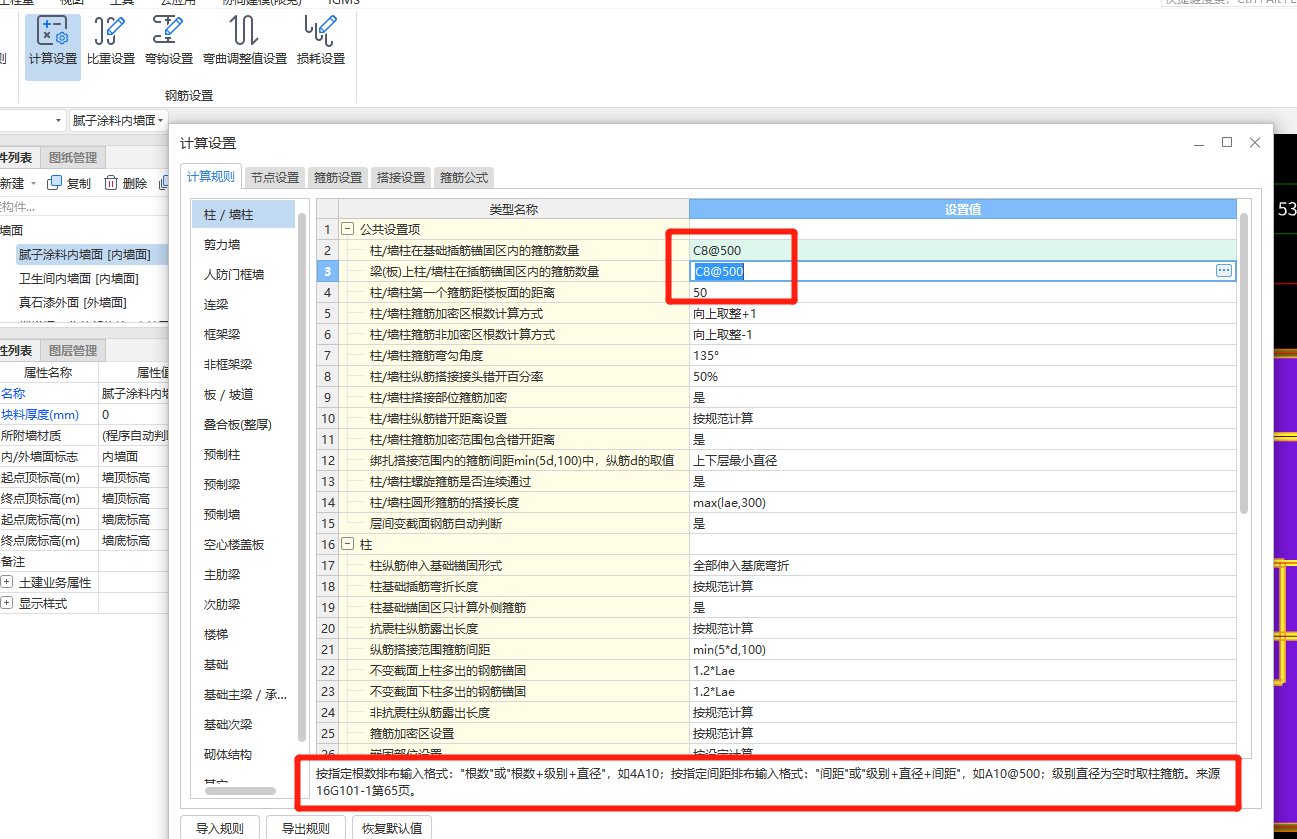Viewport: 1297px width, 839px height.
Task: Collapse 公共设置项 group in table
Action: 348,229
